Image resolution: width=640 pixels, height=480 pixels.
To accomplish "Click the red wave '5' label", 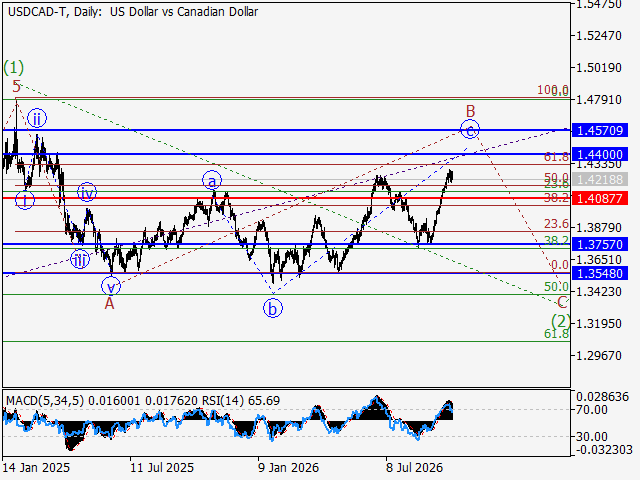I will [16, 86].
